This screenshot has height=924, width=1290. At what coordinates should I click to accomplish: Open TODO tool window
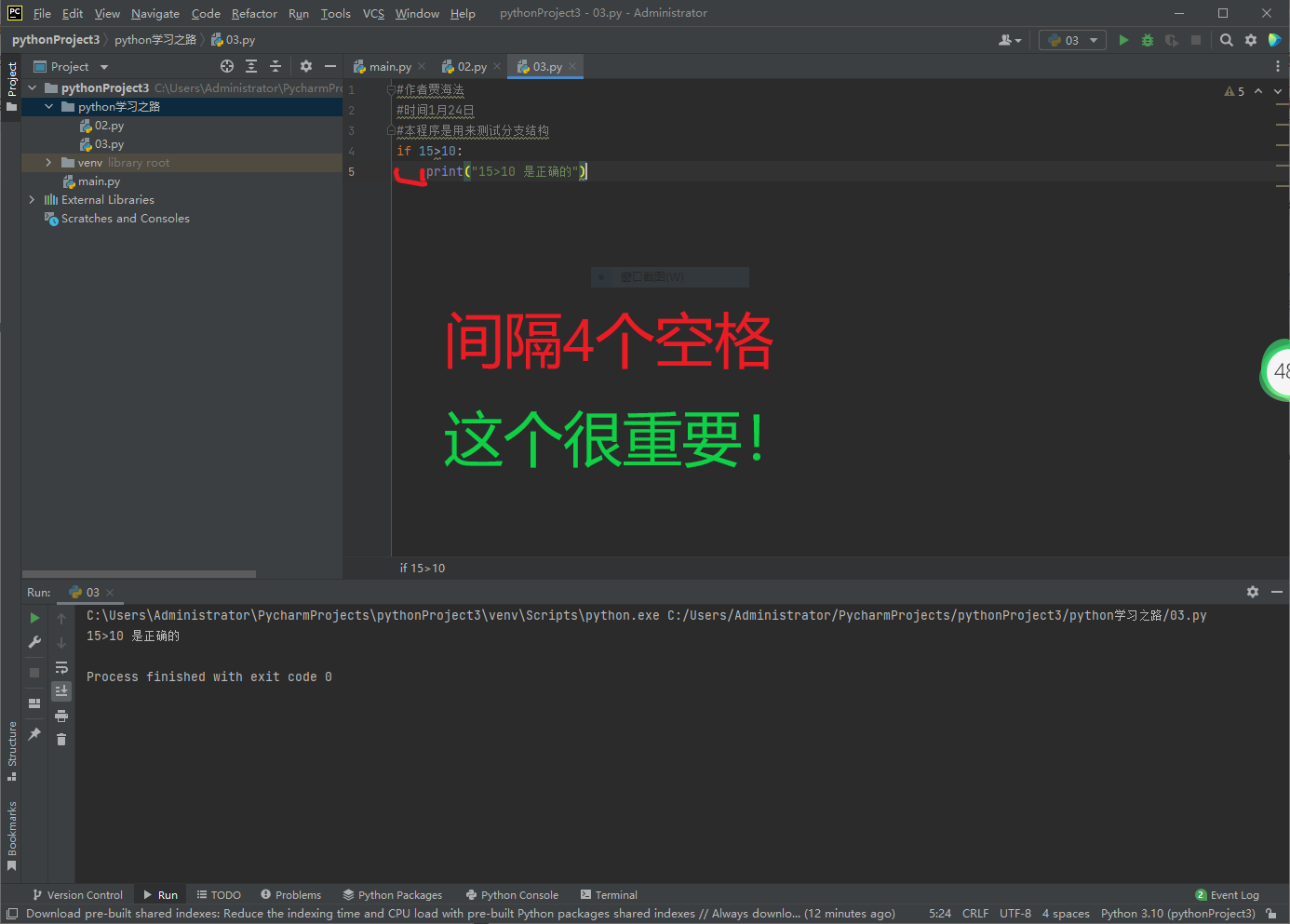(219, 895)
